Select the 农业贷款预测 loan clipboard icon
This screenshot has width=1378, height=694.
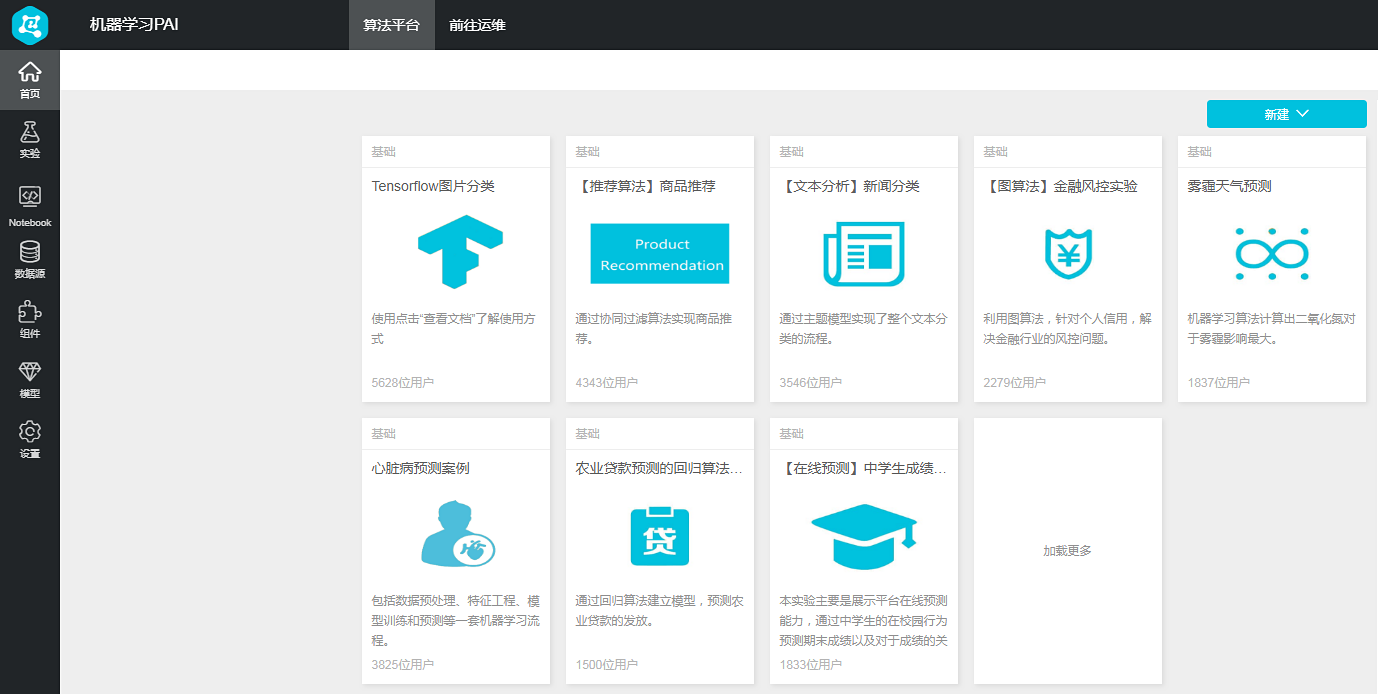[659, 536]
